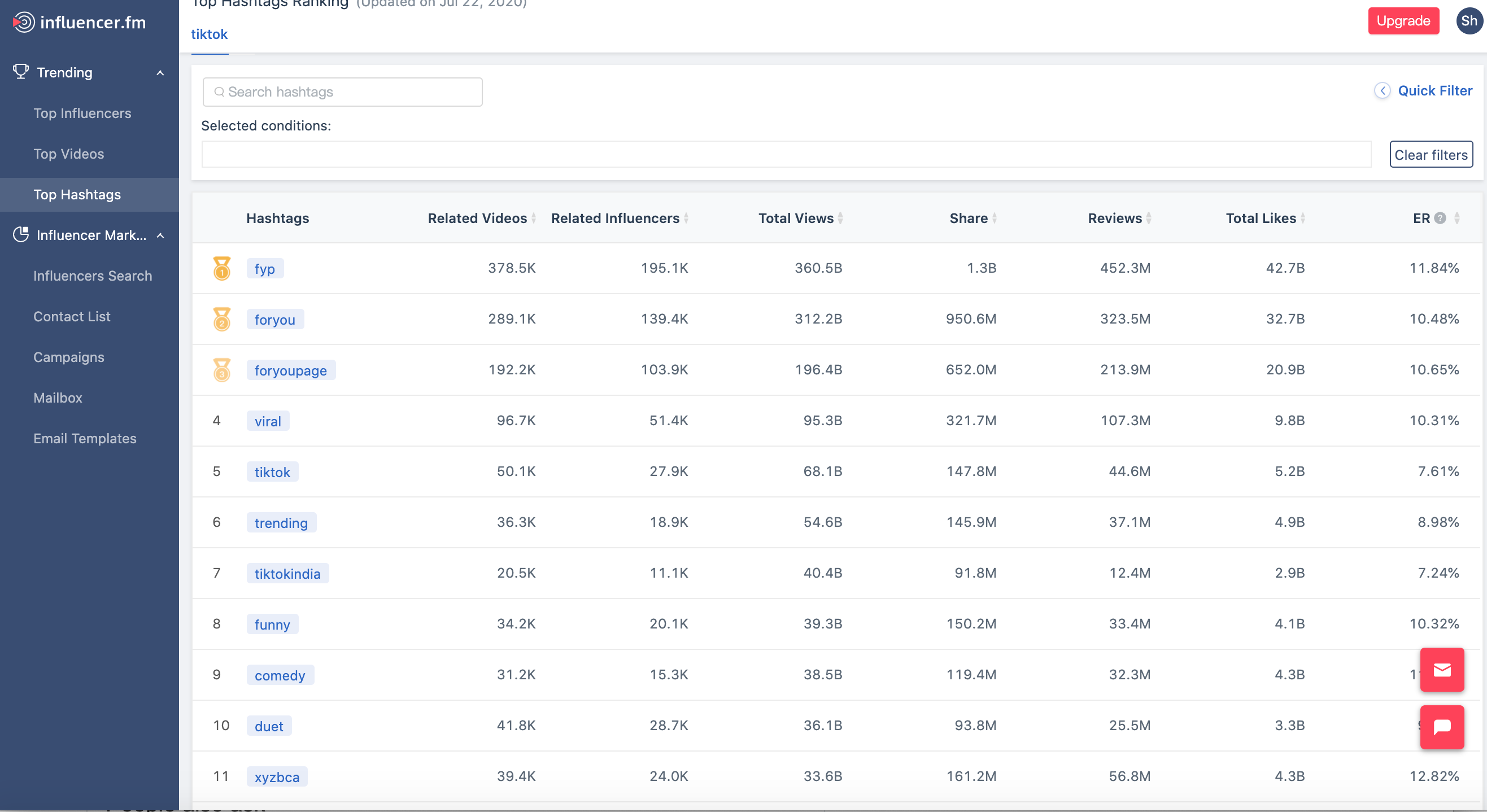This screenshot has height=812, width=1487.
Task: Sort by the Related Videos column arrows
Action: point(534,218)
